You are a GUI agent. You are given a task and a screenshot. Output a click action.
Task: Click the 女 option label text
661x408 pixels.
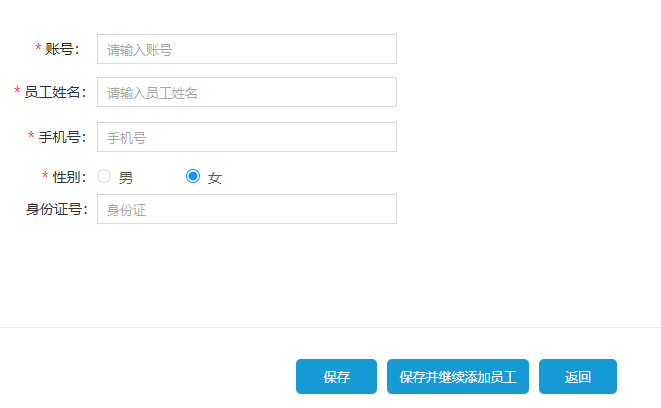click(215, 178)
